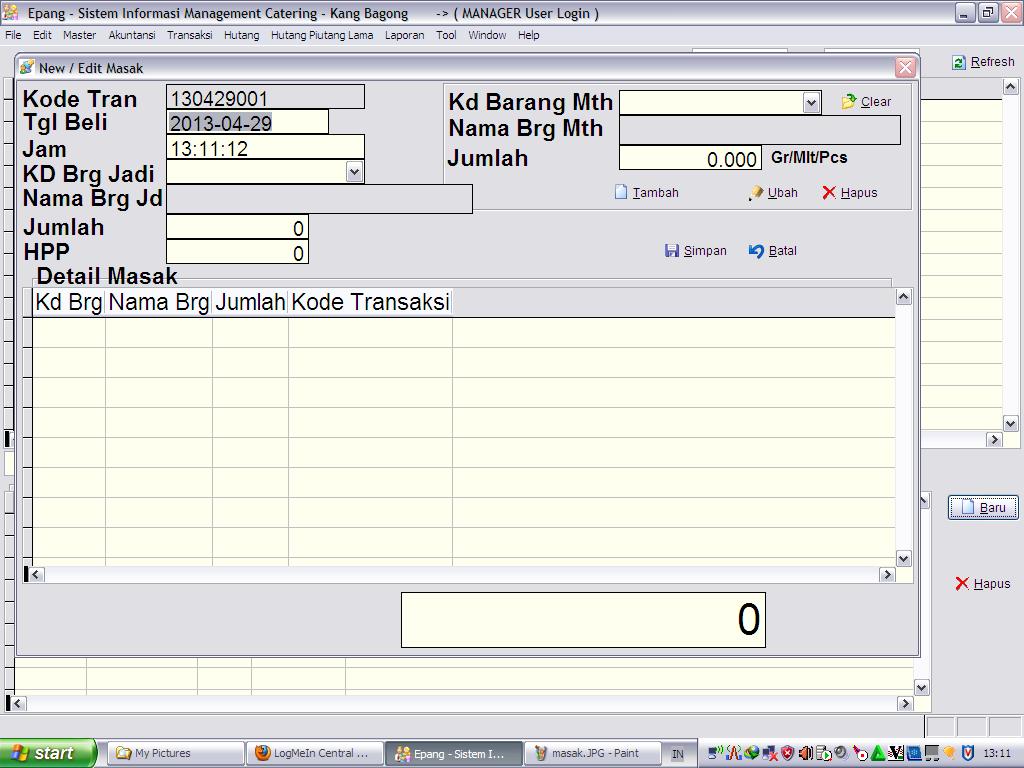1024x768 pixels.
Task: Click the Tambah new-document icon
Action: point(621,192)
